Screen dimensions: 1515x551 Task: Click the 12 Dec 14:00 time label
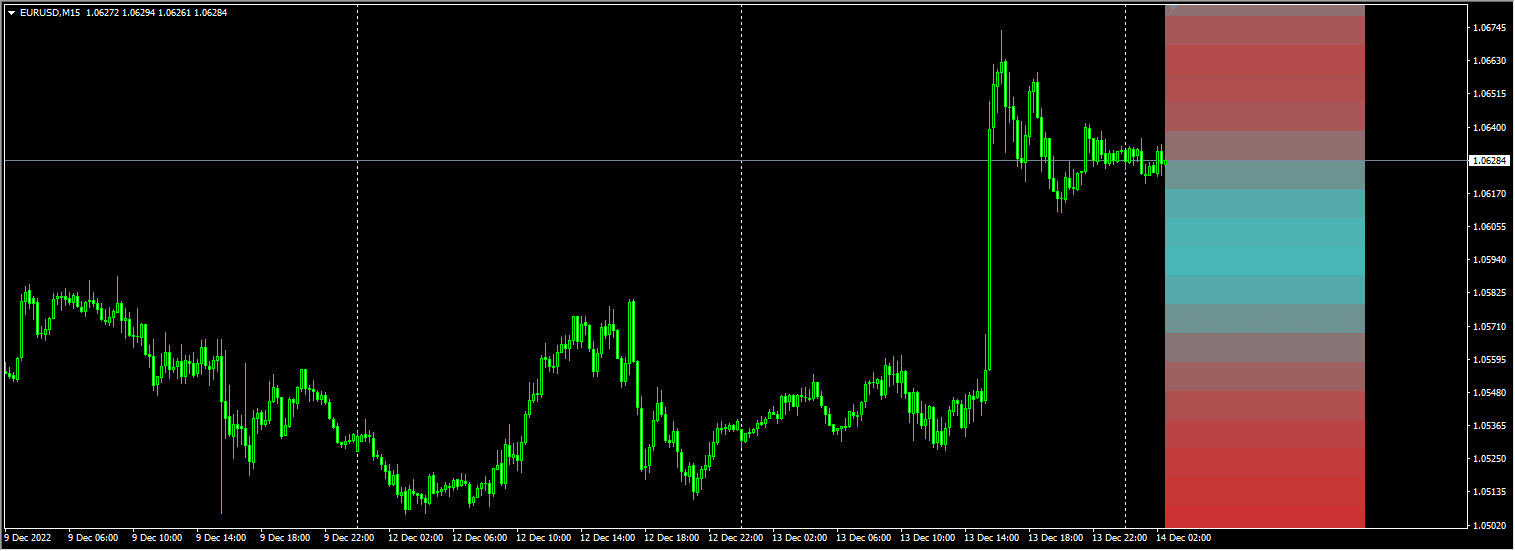pos(607,538)
